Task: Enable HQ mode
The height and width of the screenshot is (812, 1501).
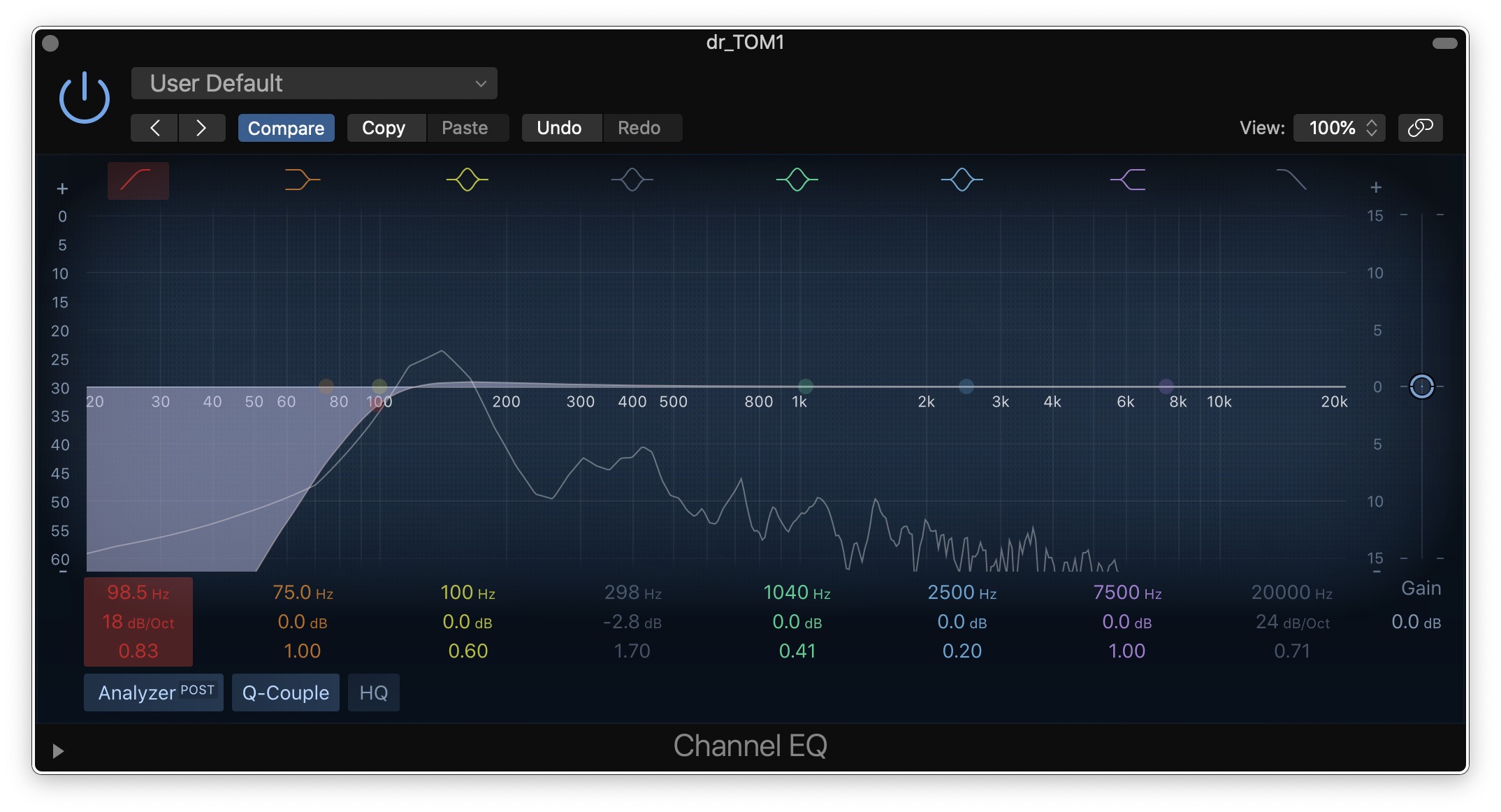Action: 373,693
